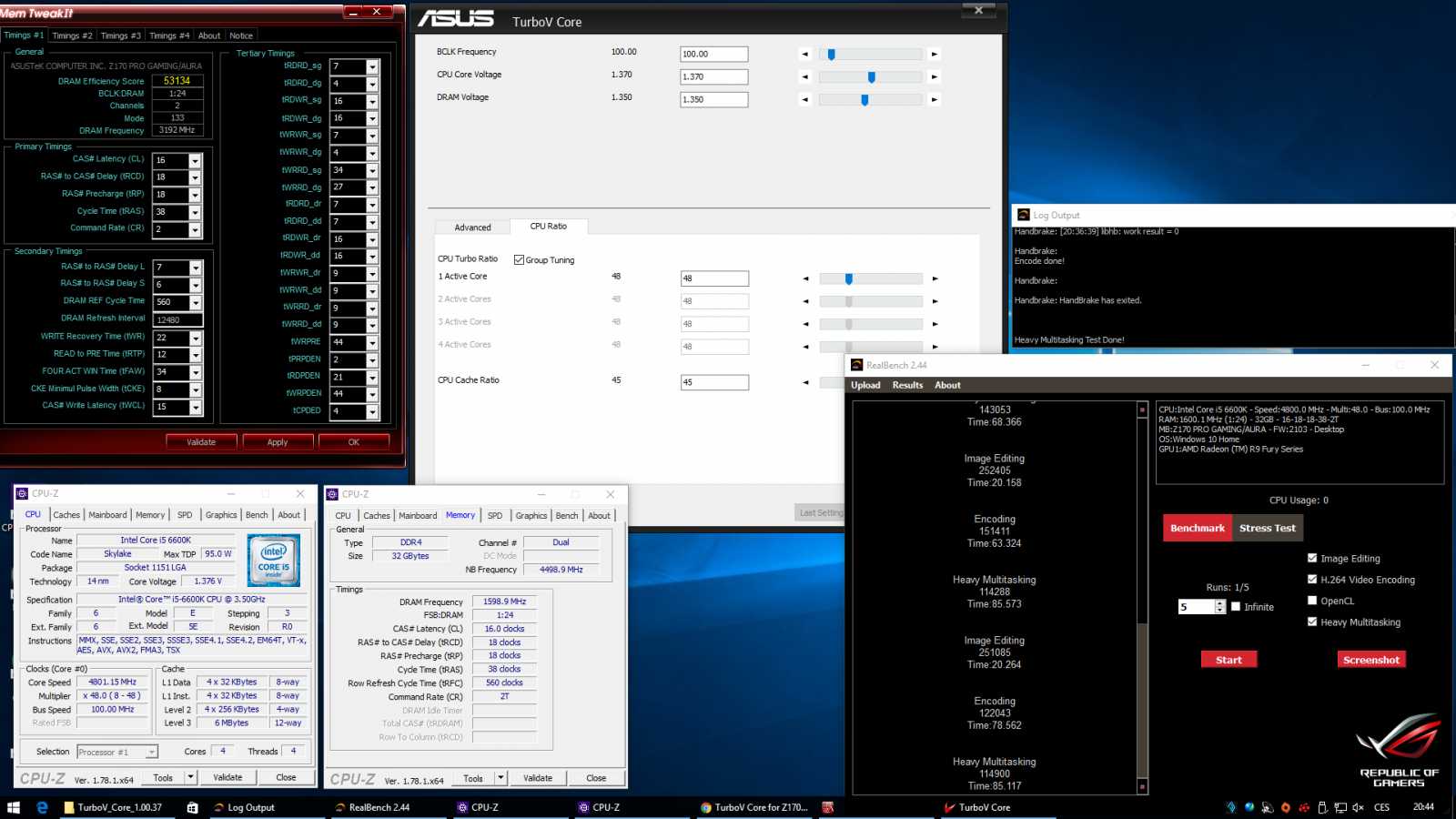Decrease DRAM Voltage with left arrow

(804, 100)
